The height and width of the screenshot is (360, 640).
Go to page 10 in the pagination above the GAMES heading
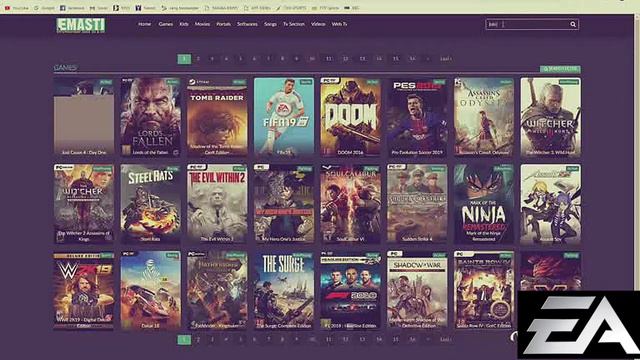312,59
